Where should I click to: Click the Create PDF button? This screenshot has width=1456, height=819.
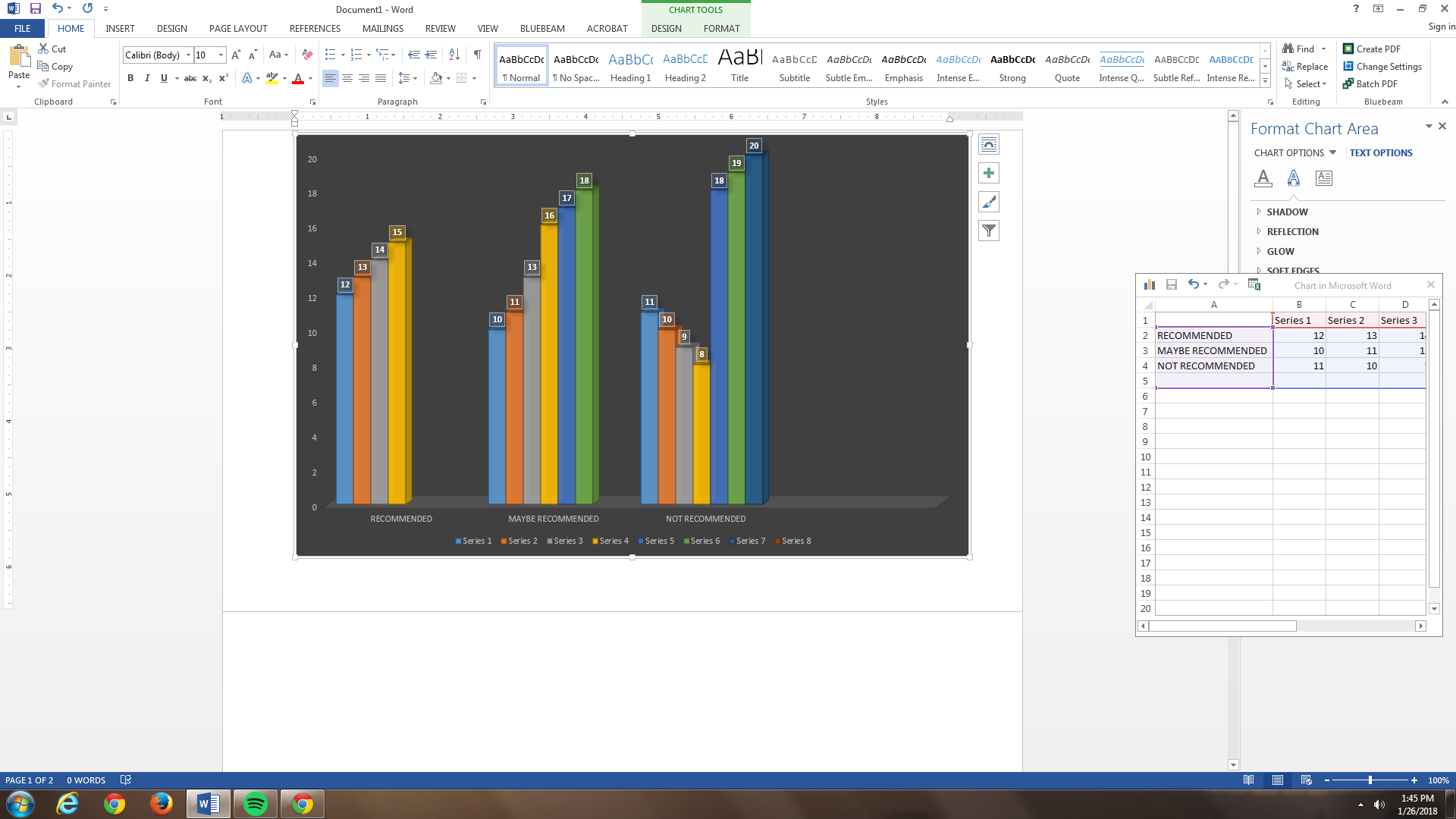pyautogui.click(x=1371, y=49)
